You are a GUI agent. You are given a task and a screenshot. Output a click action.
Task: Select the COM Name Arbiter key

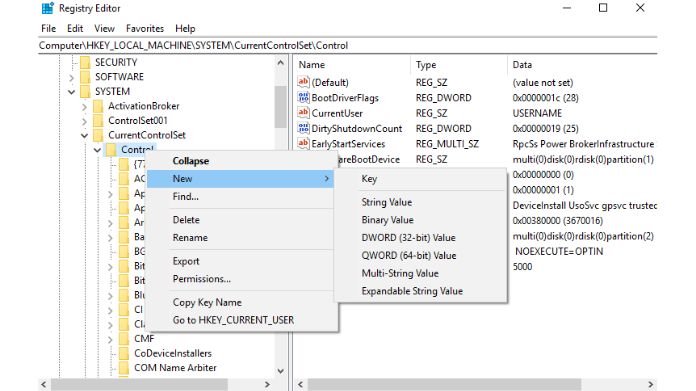[x=175, y=368]
